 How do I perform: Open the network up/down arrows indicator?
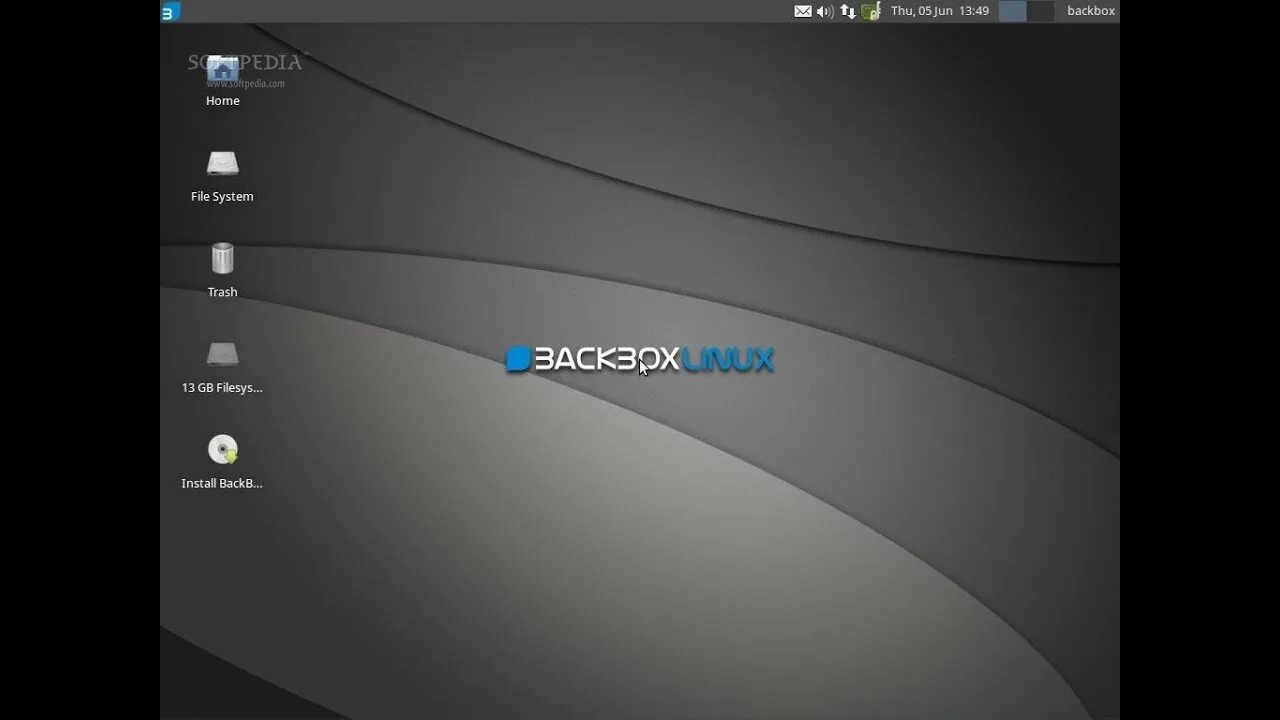pos(848,11)
